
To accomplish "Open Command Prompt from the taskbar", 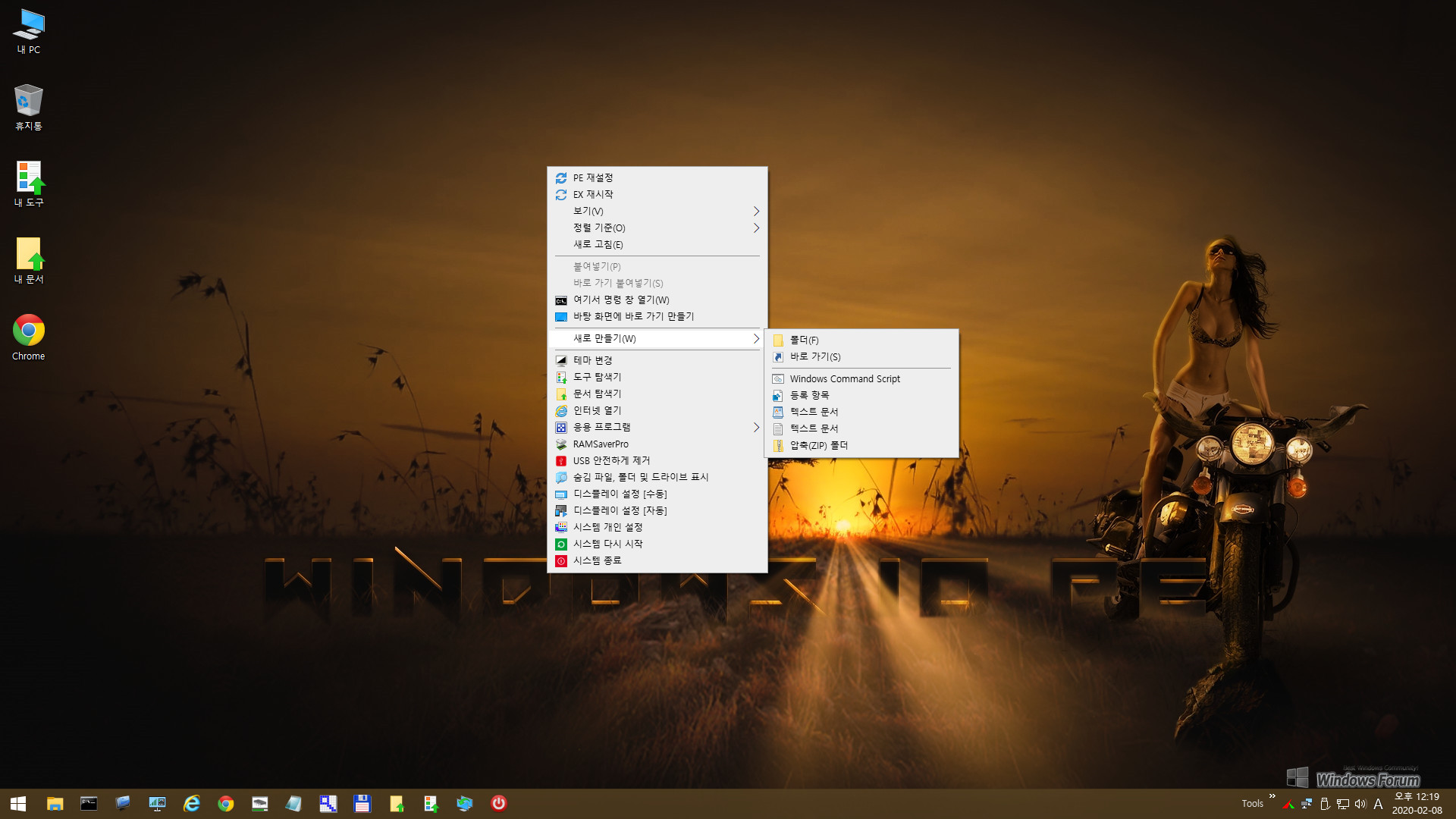I will click(89, 803).
